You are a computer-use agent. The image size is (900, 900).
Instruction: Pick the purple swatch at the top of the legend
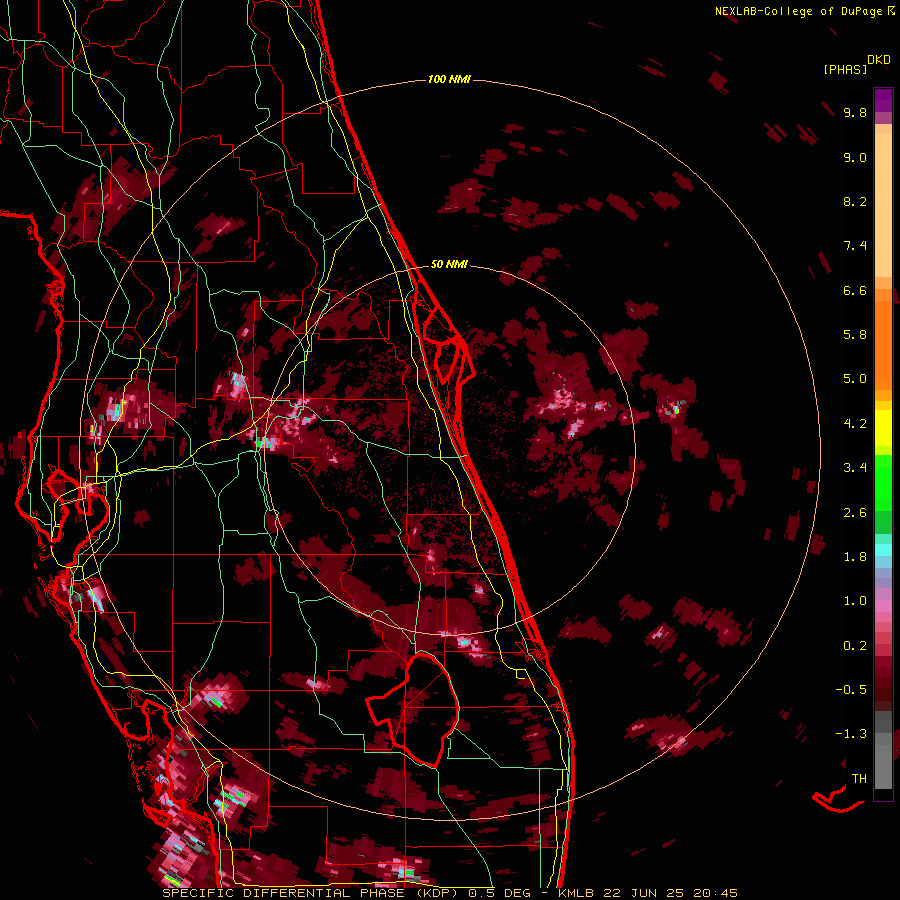point(883,100)
